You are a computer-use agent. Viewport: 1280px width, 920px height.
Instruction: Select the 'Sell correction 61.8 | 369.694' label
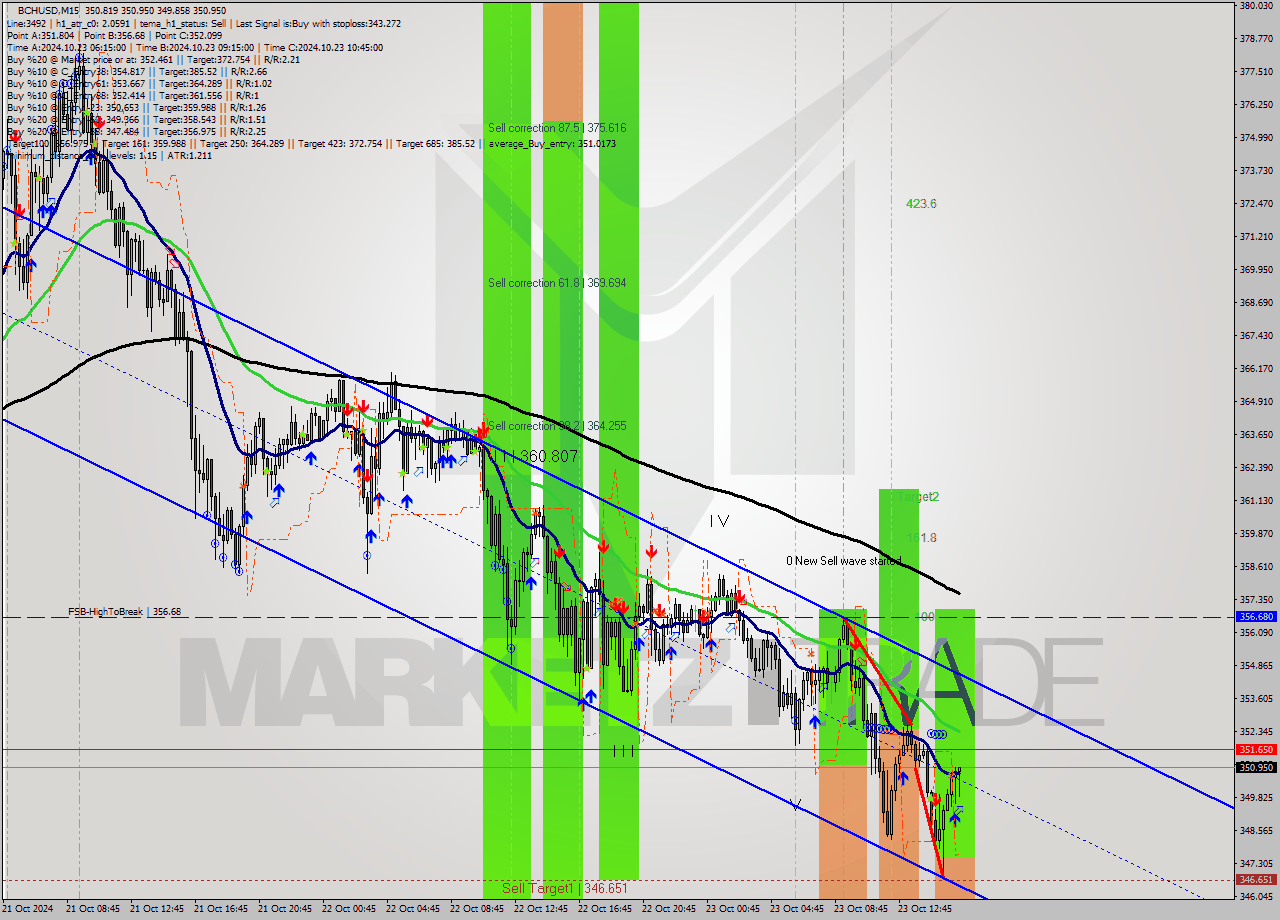[557, 283]
